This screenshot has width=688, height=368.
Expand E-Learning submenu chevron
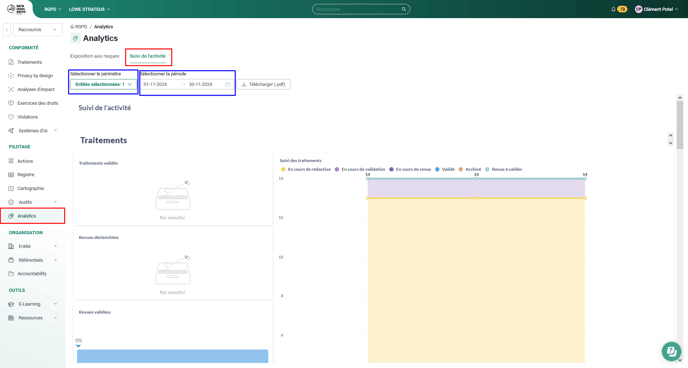tap(55, 304)
